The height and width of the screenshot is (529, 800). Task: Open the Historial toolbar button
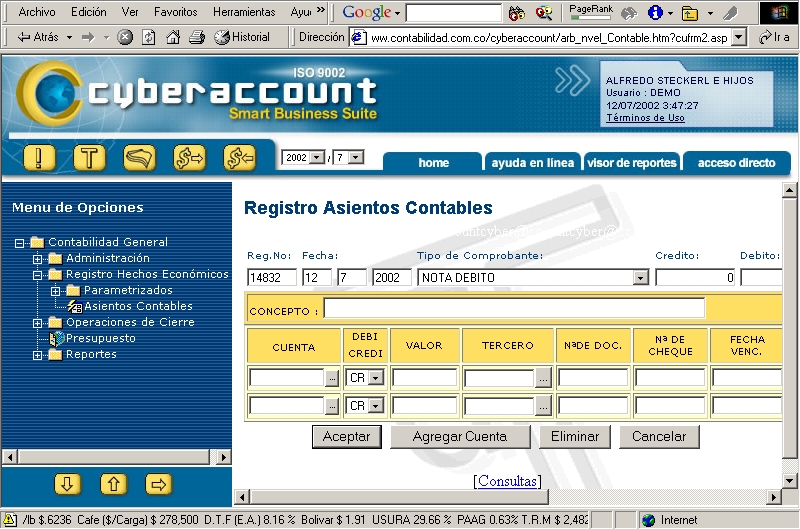tap(242, 37)
